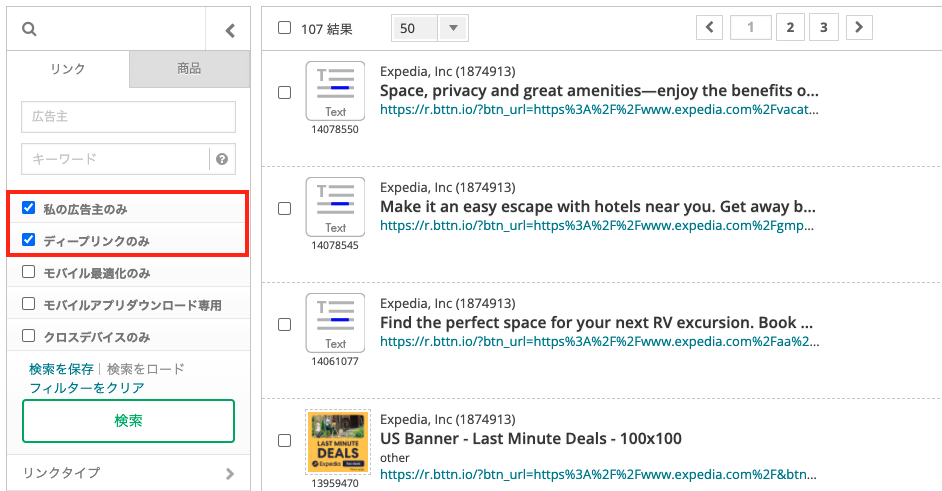942x491 pixels.
Task: Uncheck ディープリンクのみ checkbox
Action: tap(28, 240)
